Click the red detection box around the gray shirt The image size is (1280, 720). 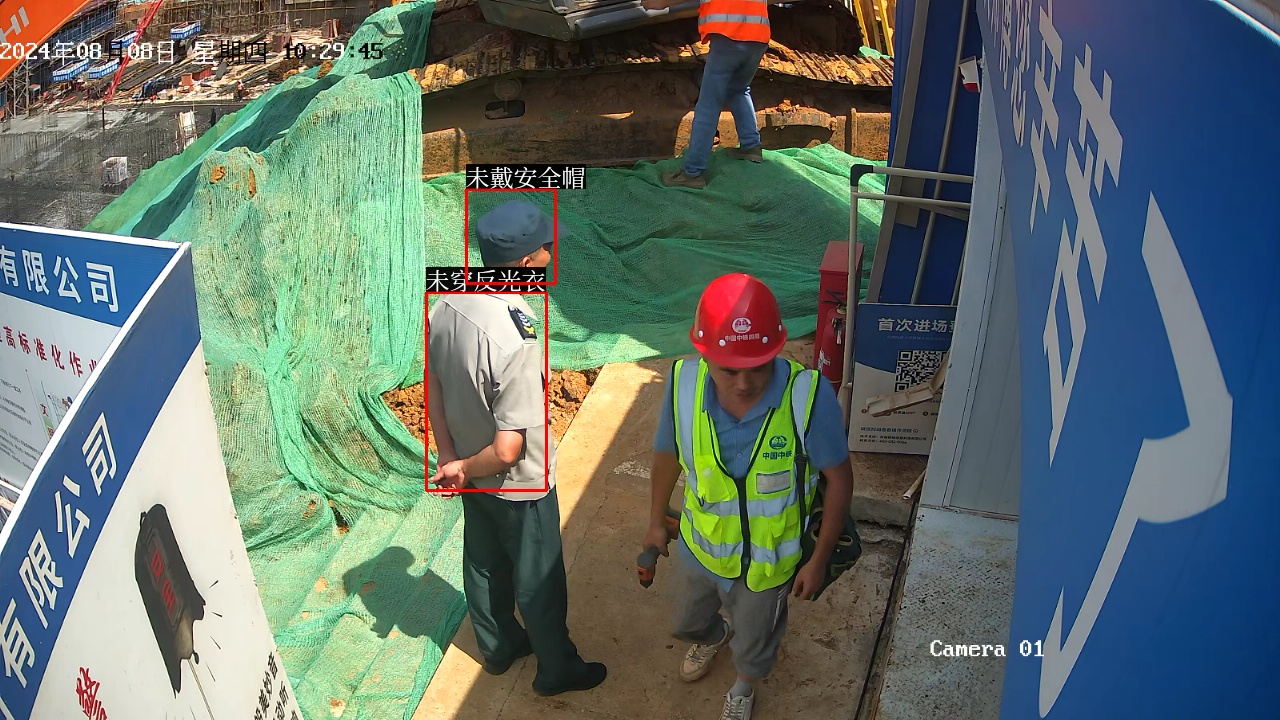pos(487,391)
